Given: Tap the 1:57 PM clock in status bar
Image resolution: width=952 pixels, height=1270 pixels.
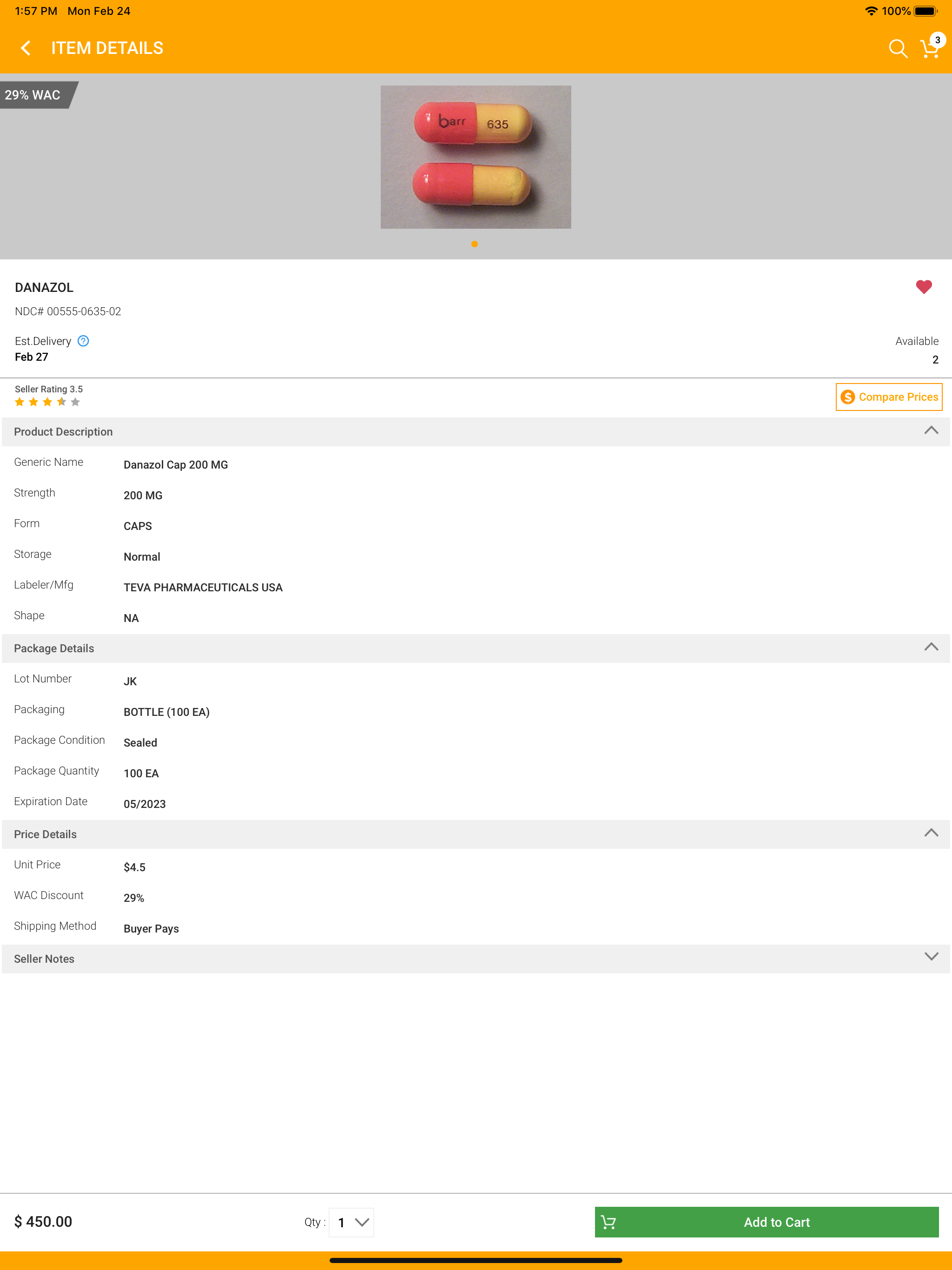Looking at the screenshot, I should pyautogui.click(x=36, y=11).
